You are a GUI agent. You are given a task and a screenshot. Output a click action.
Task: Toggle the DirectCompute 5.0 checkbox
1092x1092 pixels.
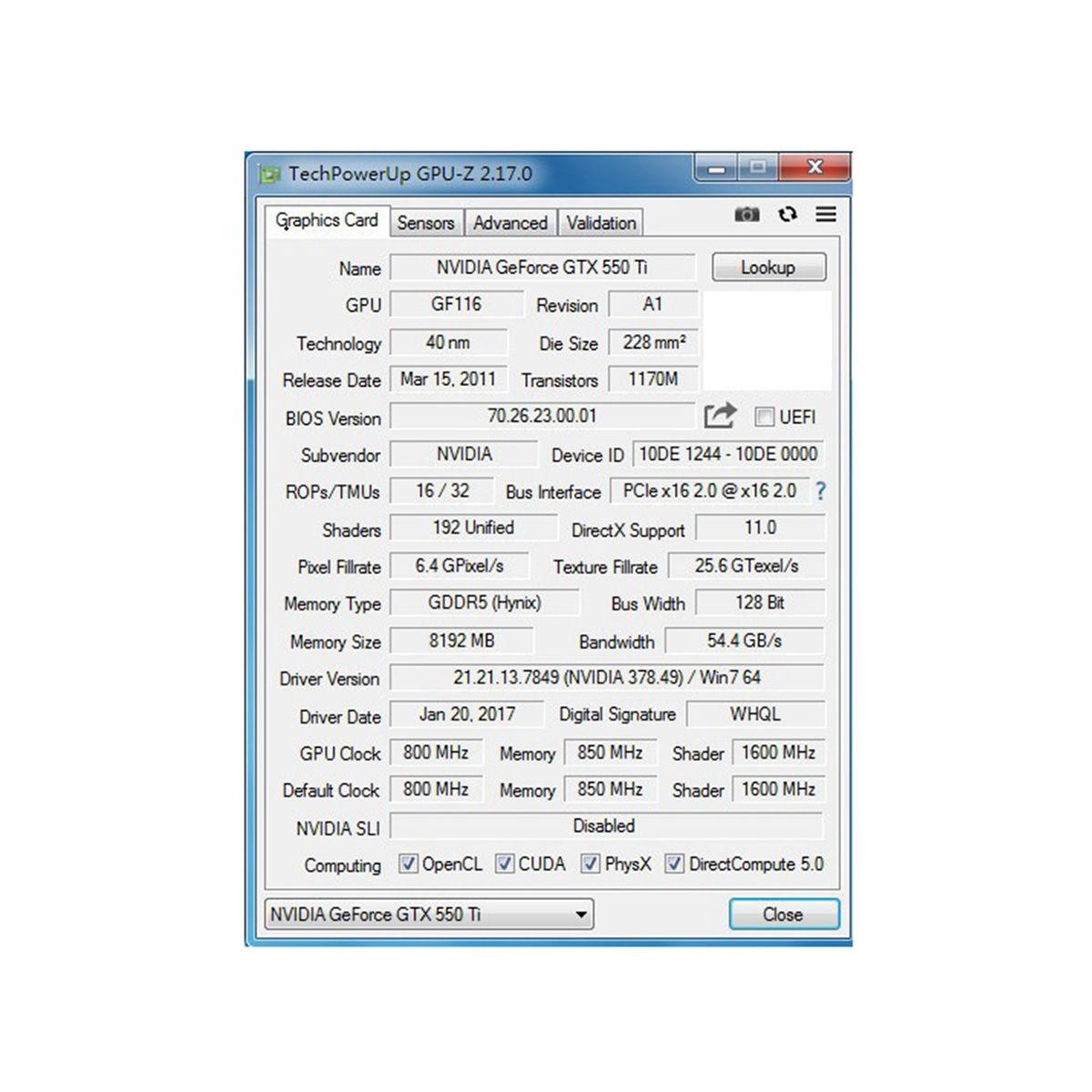(674, 864)
